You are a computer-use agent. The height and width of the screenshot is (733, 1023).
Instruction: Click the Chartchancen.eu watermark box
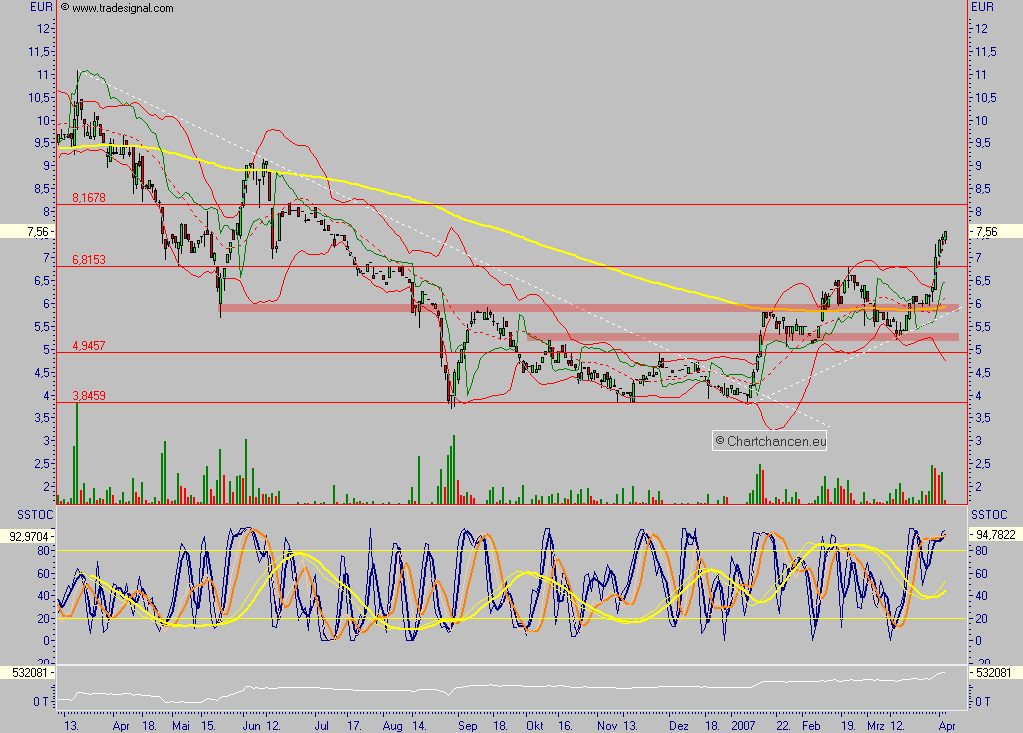[770, 440]
